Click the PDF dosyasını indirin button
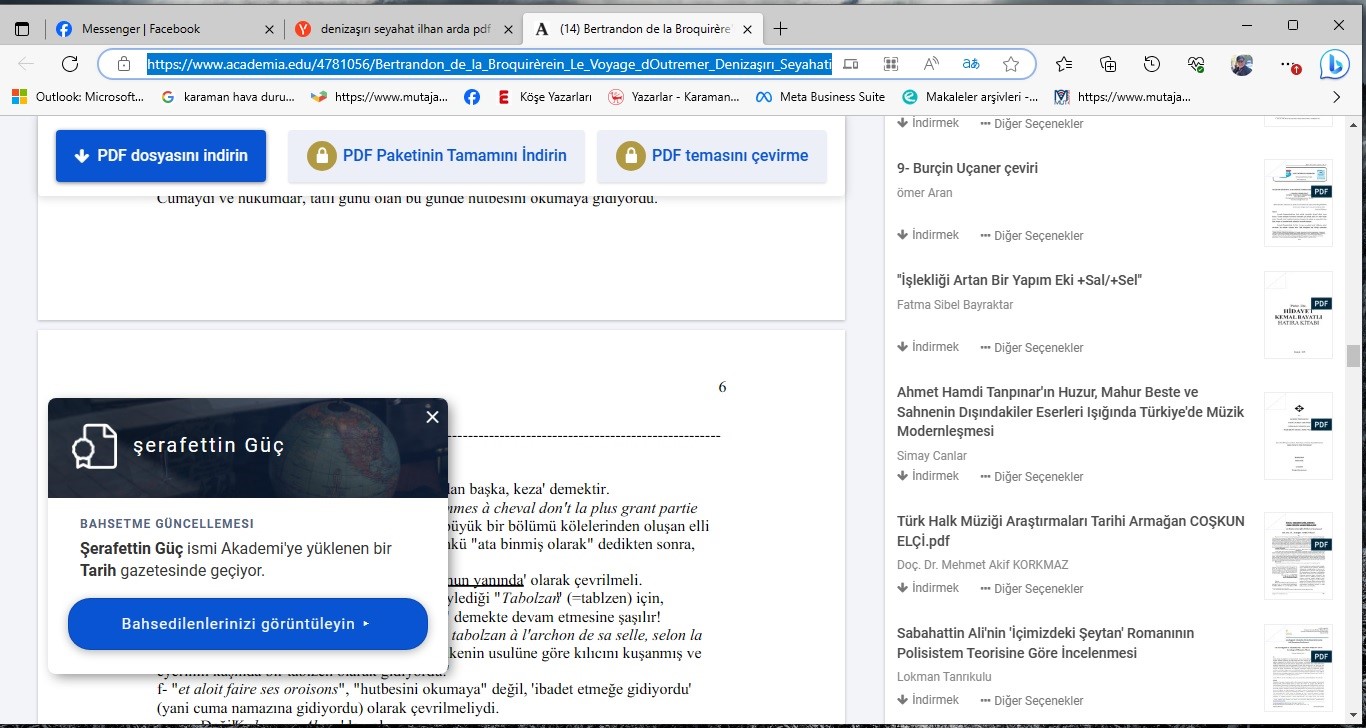 [161, 156]
